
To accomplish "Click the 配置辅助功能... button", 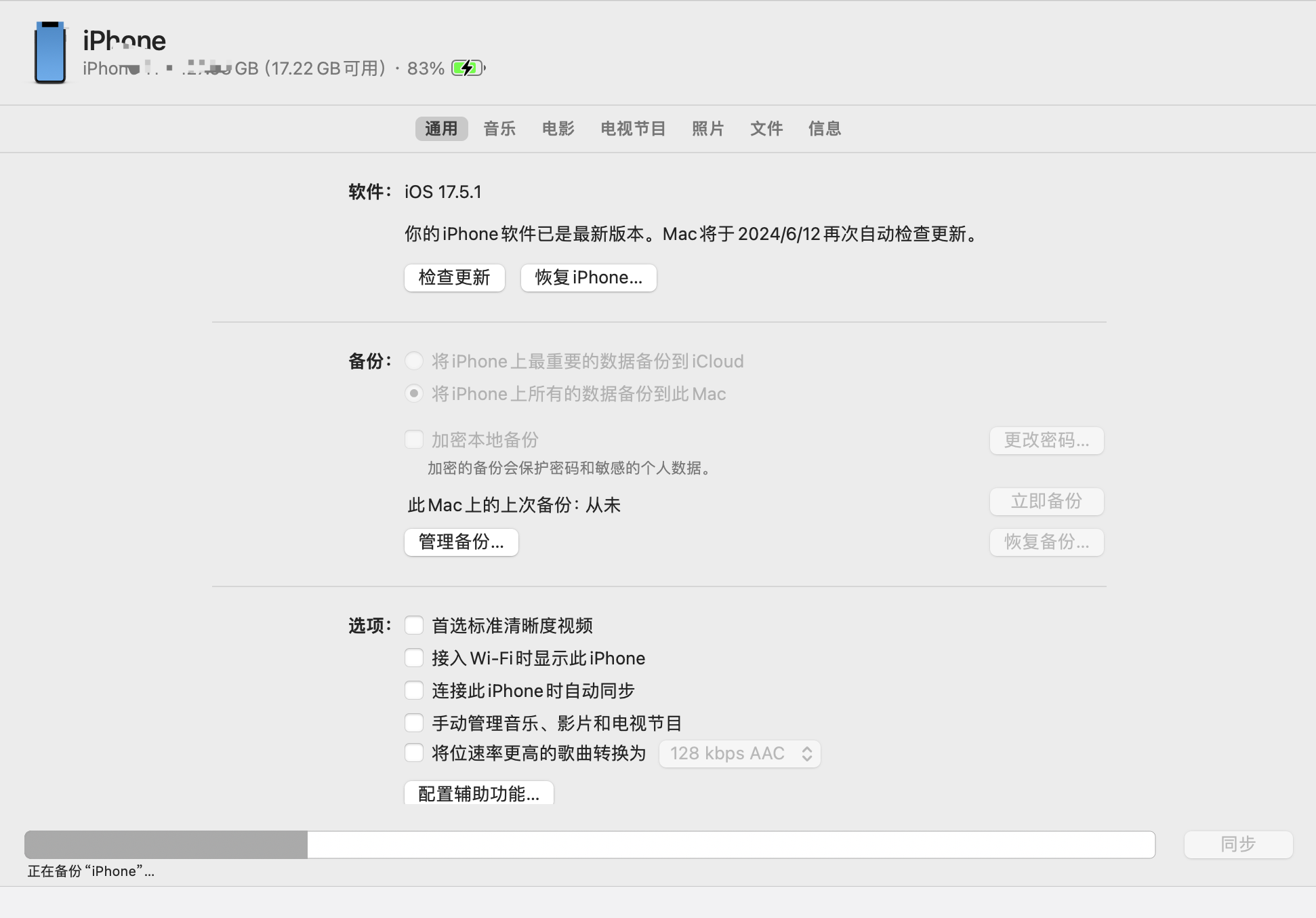I will click(478, 793).
